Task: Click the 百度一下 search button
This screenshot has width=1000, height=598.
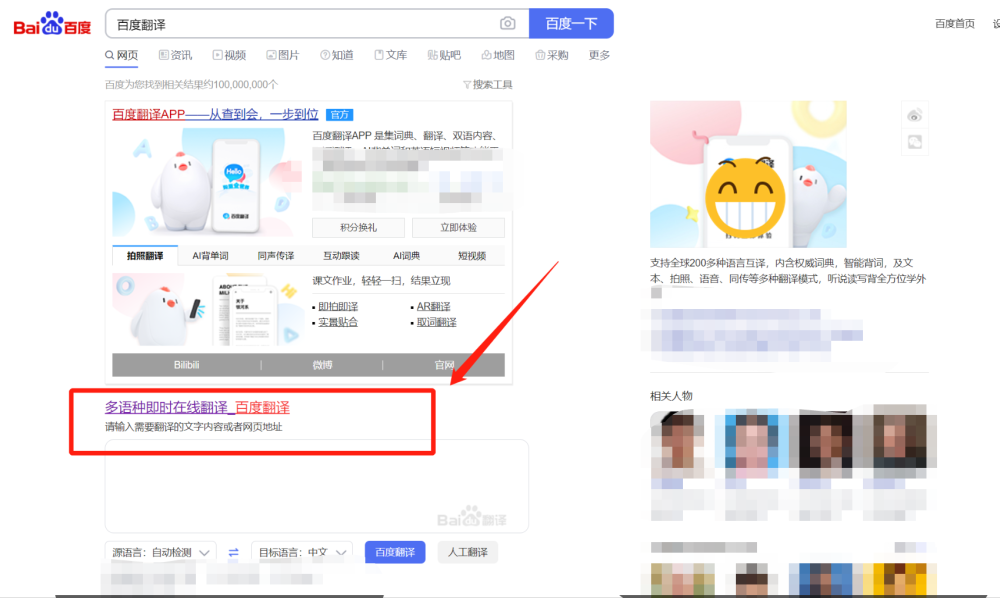Action: point(571,24)
